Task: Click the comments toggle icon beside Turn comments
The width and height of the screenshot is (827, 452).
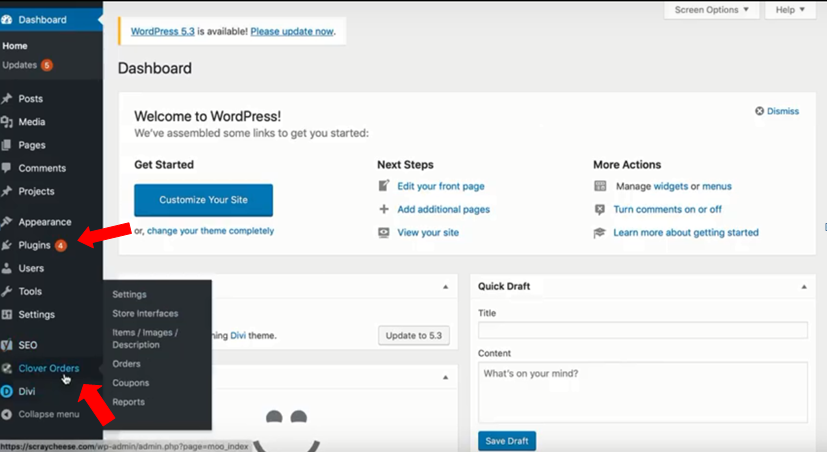Action: [x=600, y=209]
